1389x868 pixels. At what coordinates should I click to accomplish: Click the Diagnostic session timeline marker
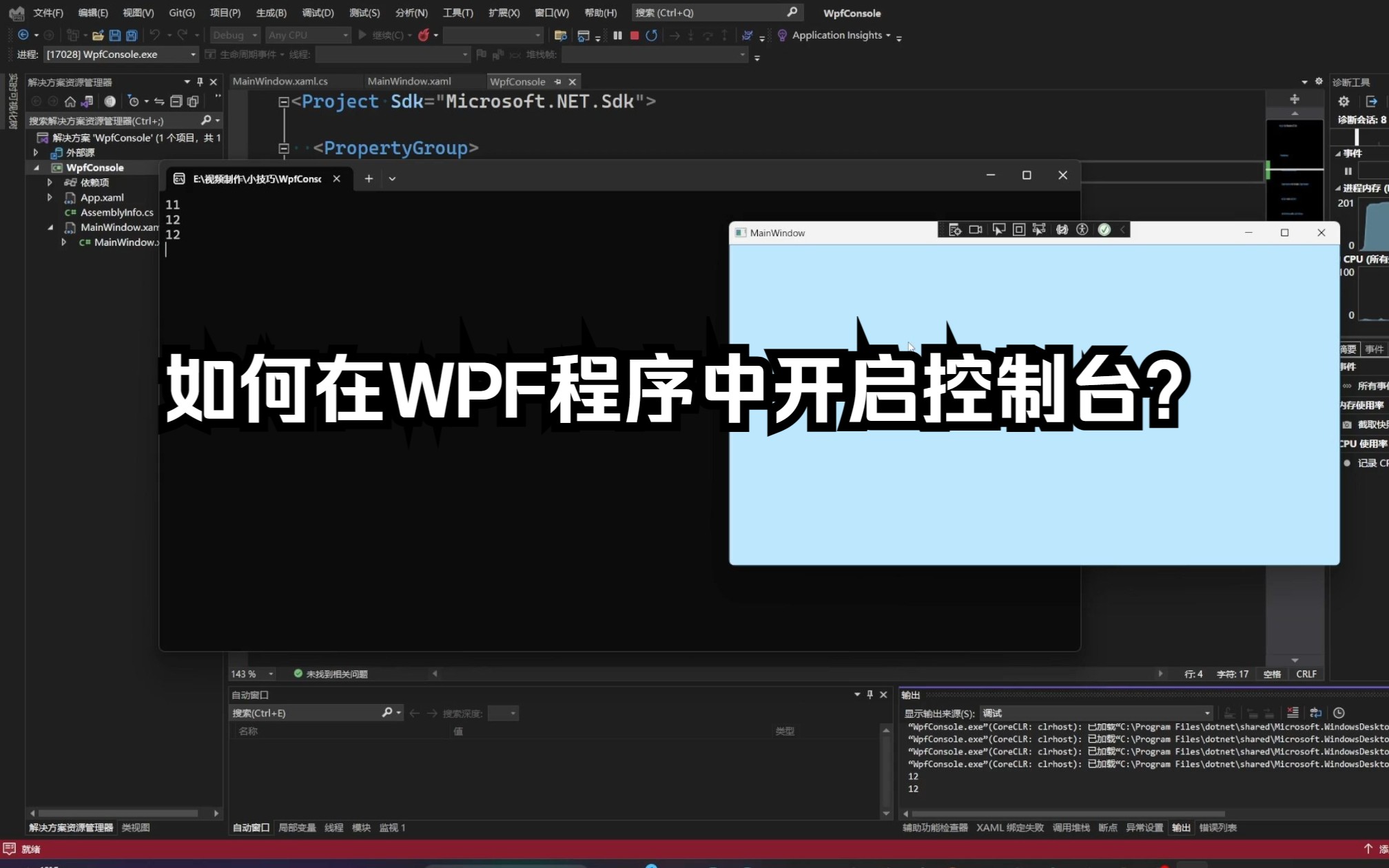[x=1356, y=137]
